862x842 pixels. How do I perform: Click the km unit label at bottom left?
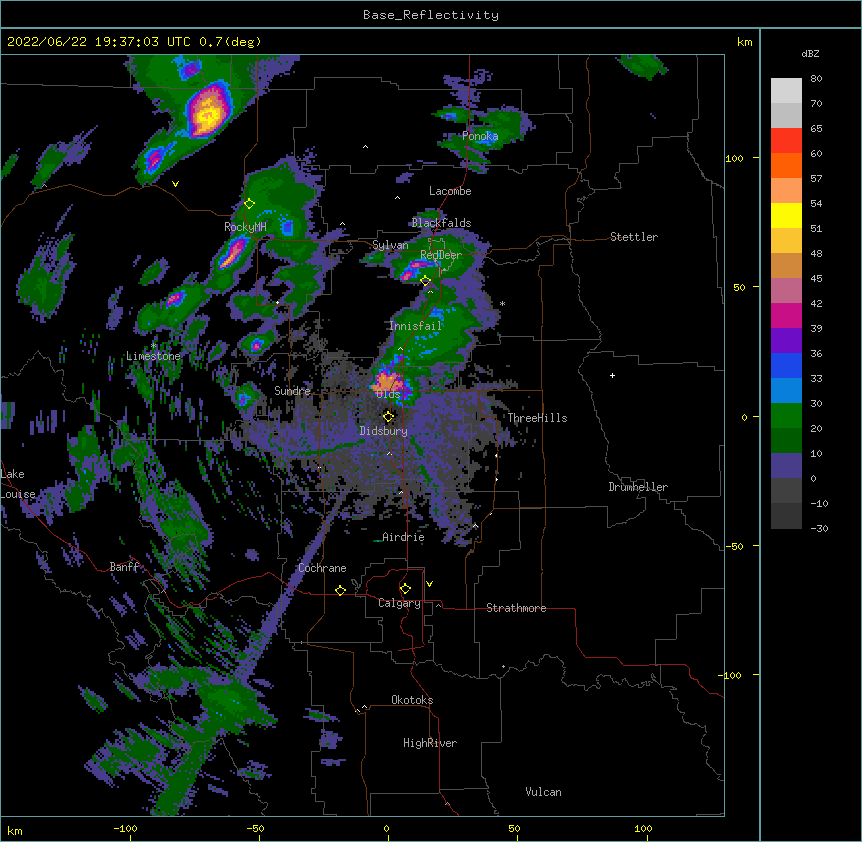(15, 830)
